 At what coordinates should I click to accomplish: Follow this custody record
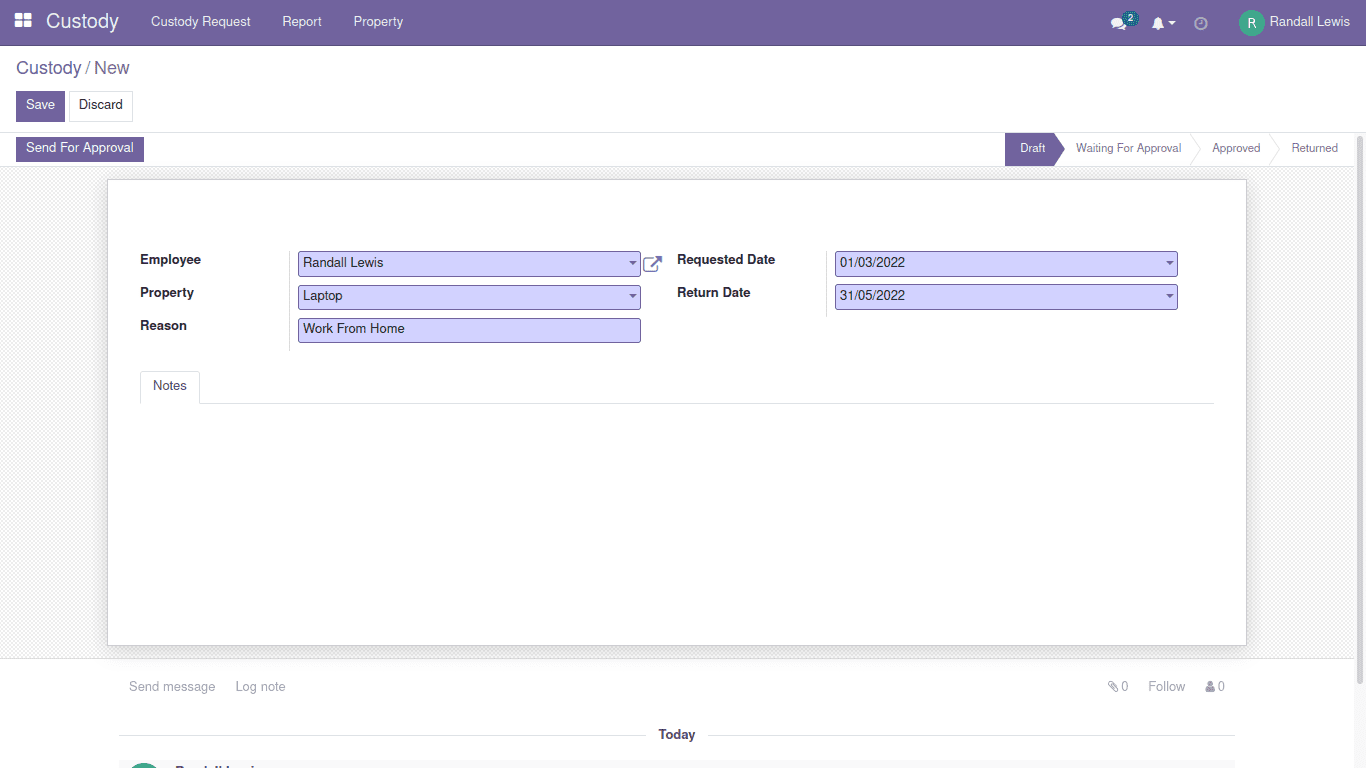coord(1166,686)
